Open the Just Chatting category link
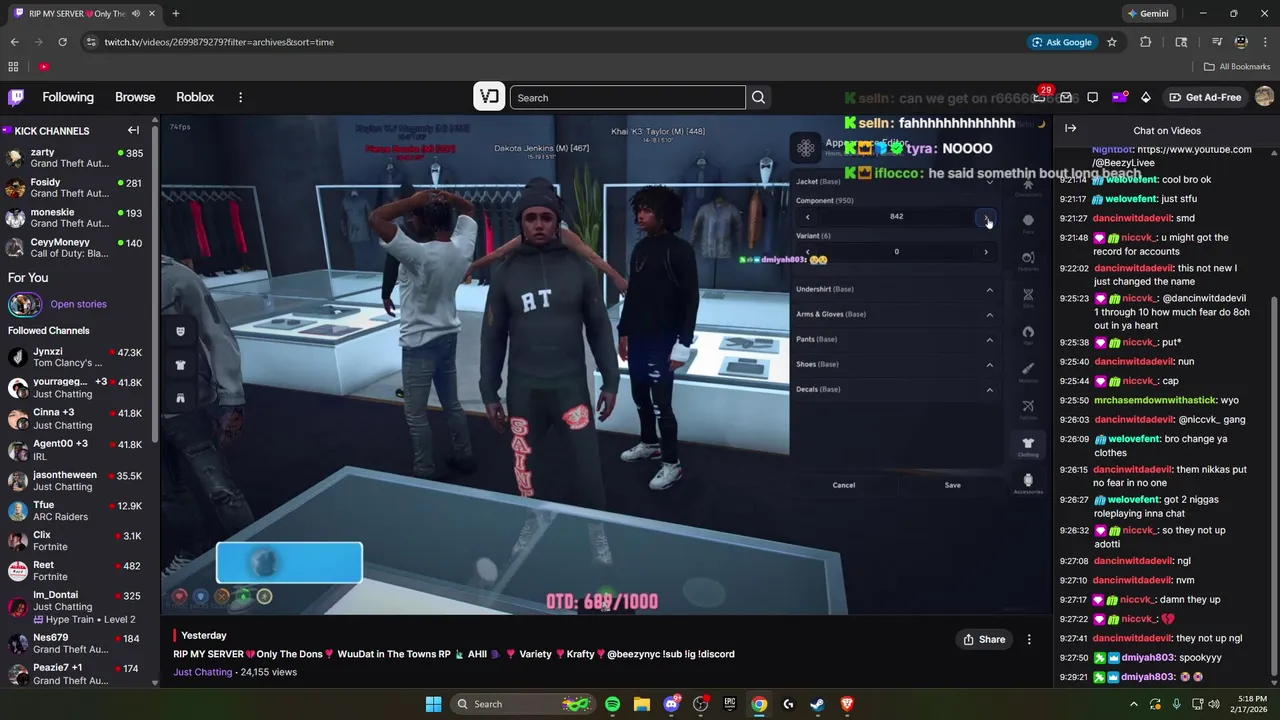This screenshot has width=1280, height=720. coord(202,672)
